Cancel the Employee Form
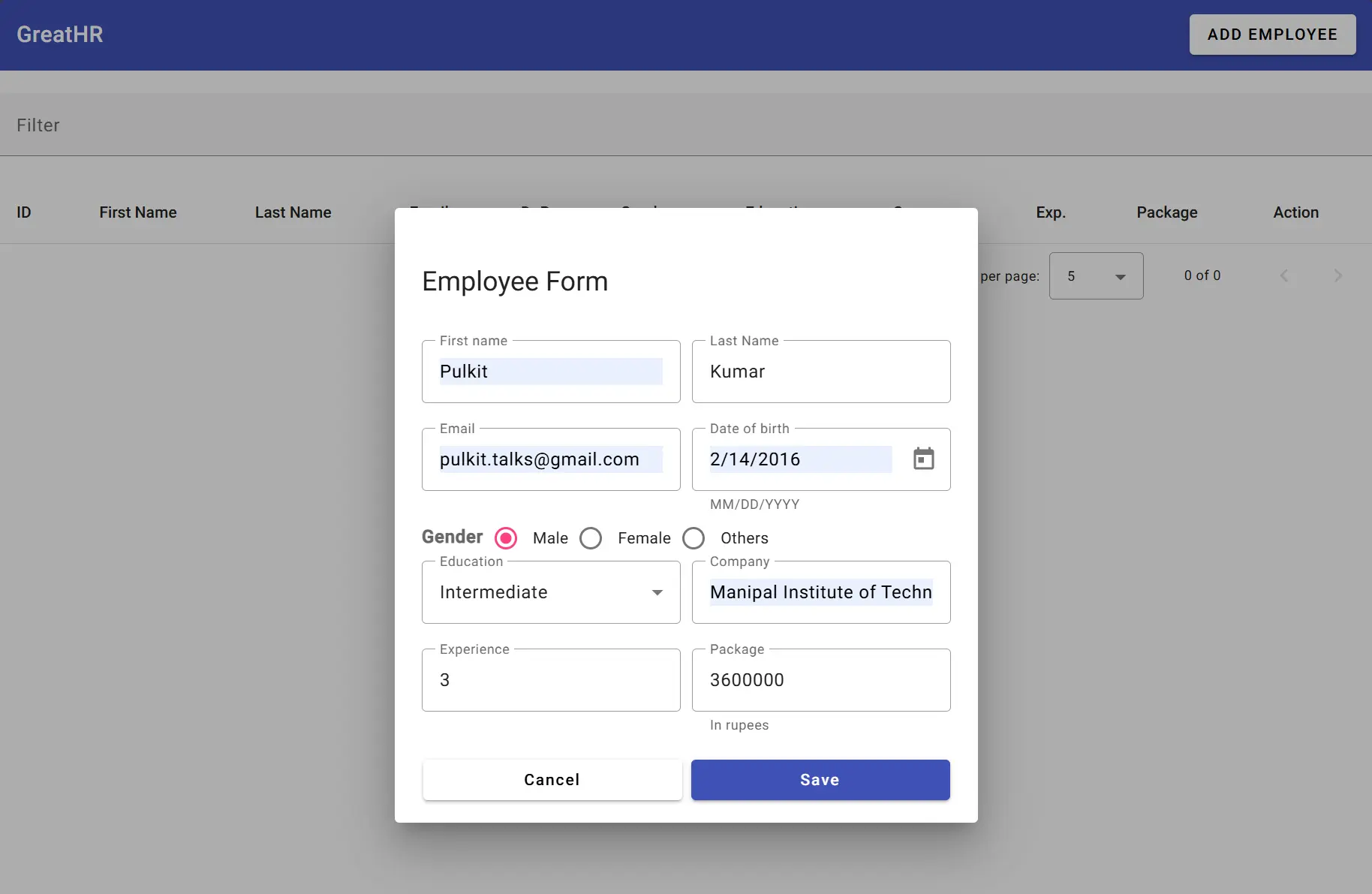The height and width of the screenshot is (894, 1372). [552, 780]
